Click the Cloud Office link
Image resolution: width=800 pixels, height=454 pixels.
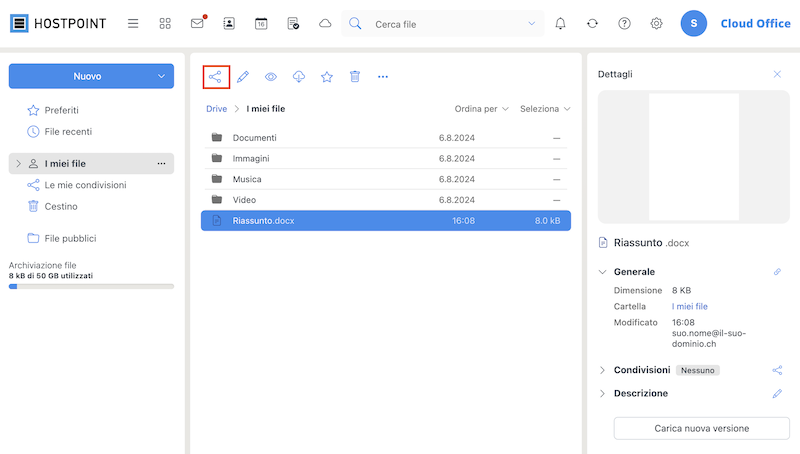[x=756, y=23]
